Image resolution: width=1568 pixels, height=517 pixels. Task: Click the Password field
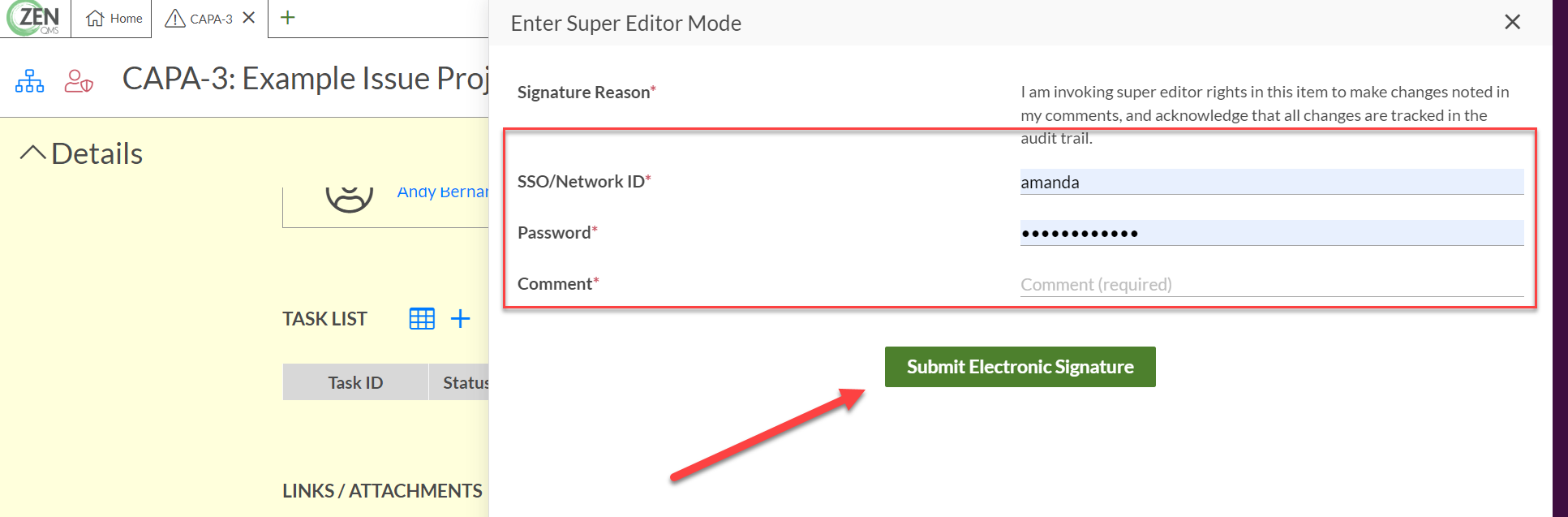[1271, 233]
